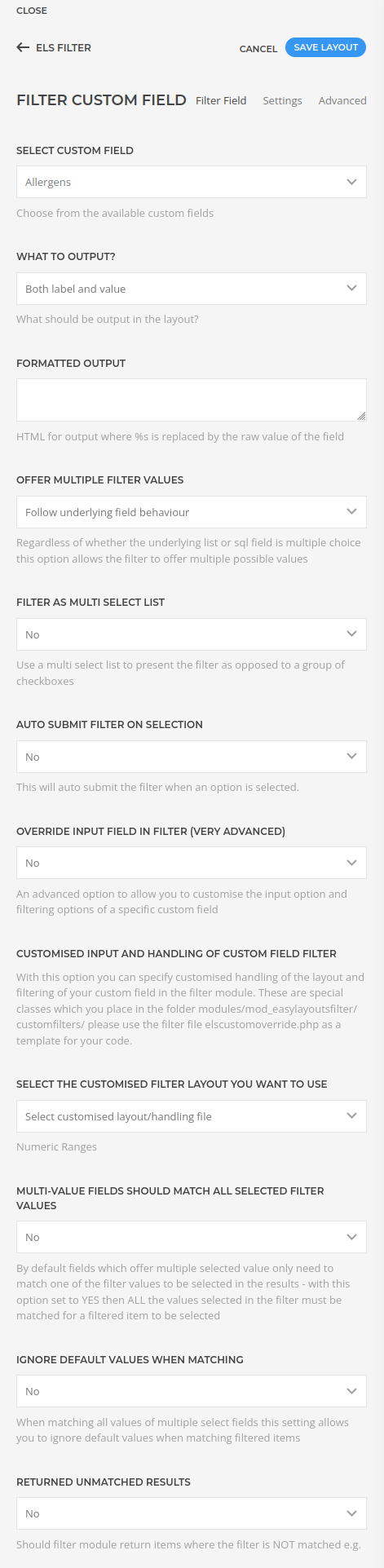Open the customised layout/handling file dropdown
384x1568 pixels.
[x=192, y=1116]
